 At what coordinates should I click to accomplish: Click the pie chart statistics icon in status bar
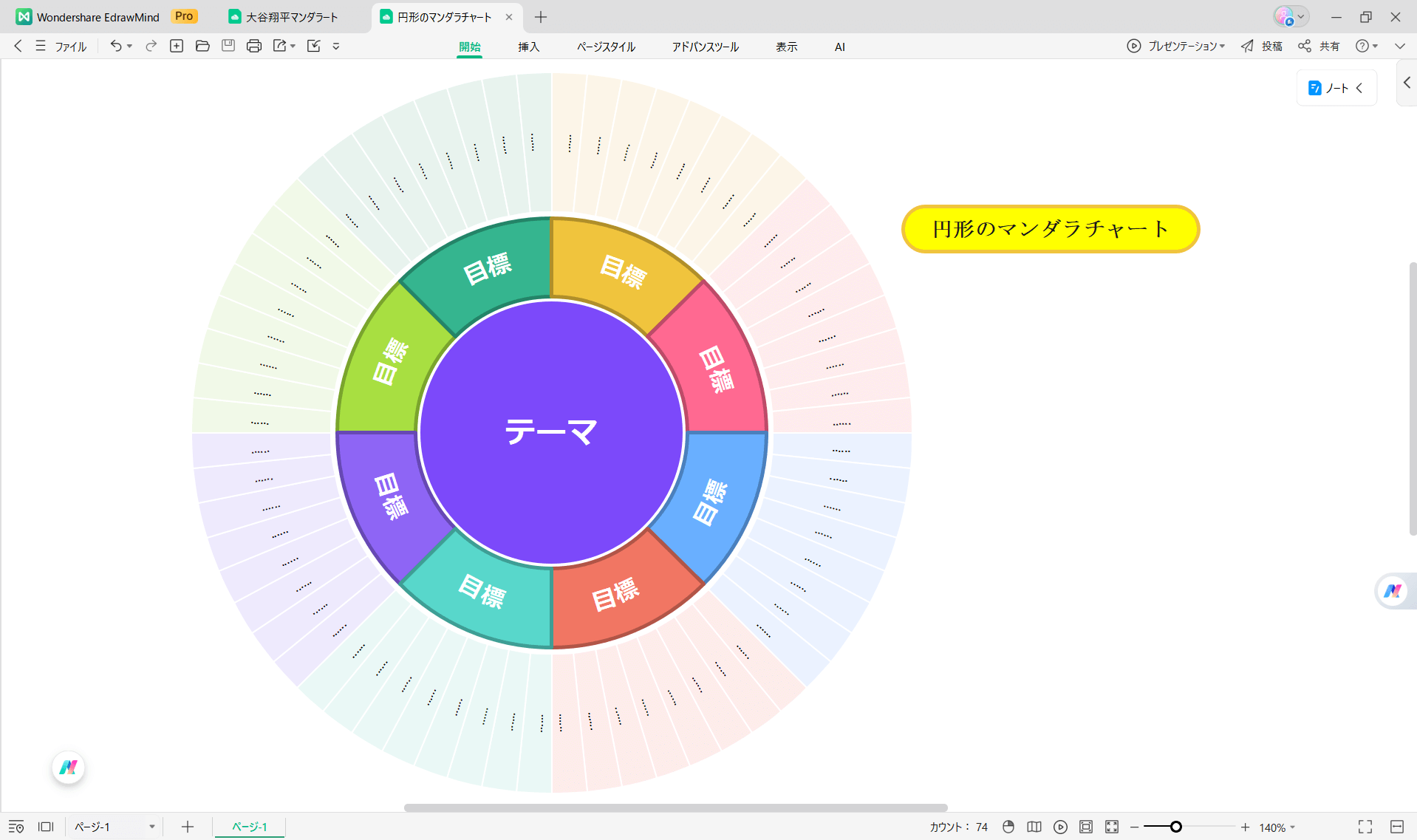coord(1008,827)
